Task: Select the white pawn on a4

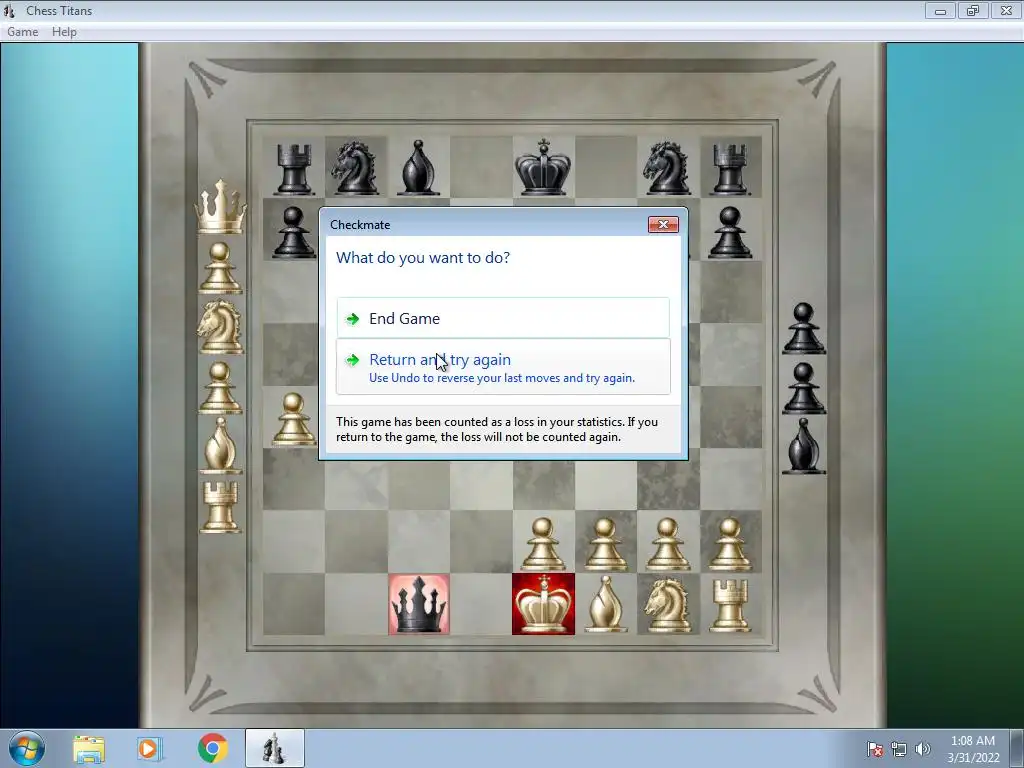Action: [293, 419]
